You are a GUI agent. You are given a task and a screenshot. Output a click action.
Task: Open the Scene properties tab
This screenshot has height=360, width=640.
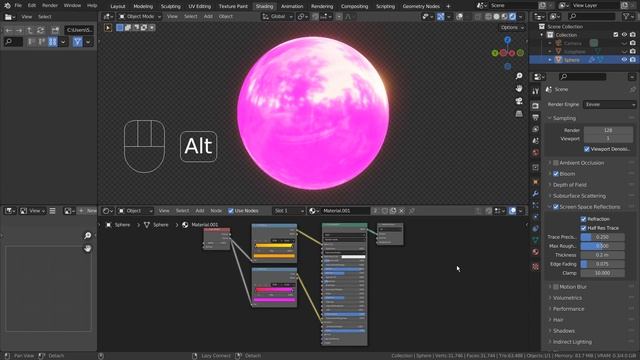(x=536, y=141)
